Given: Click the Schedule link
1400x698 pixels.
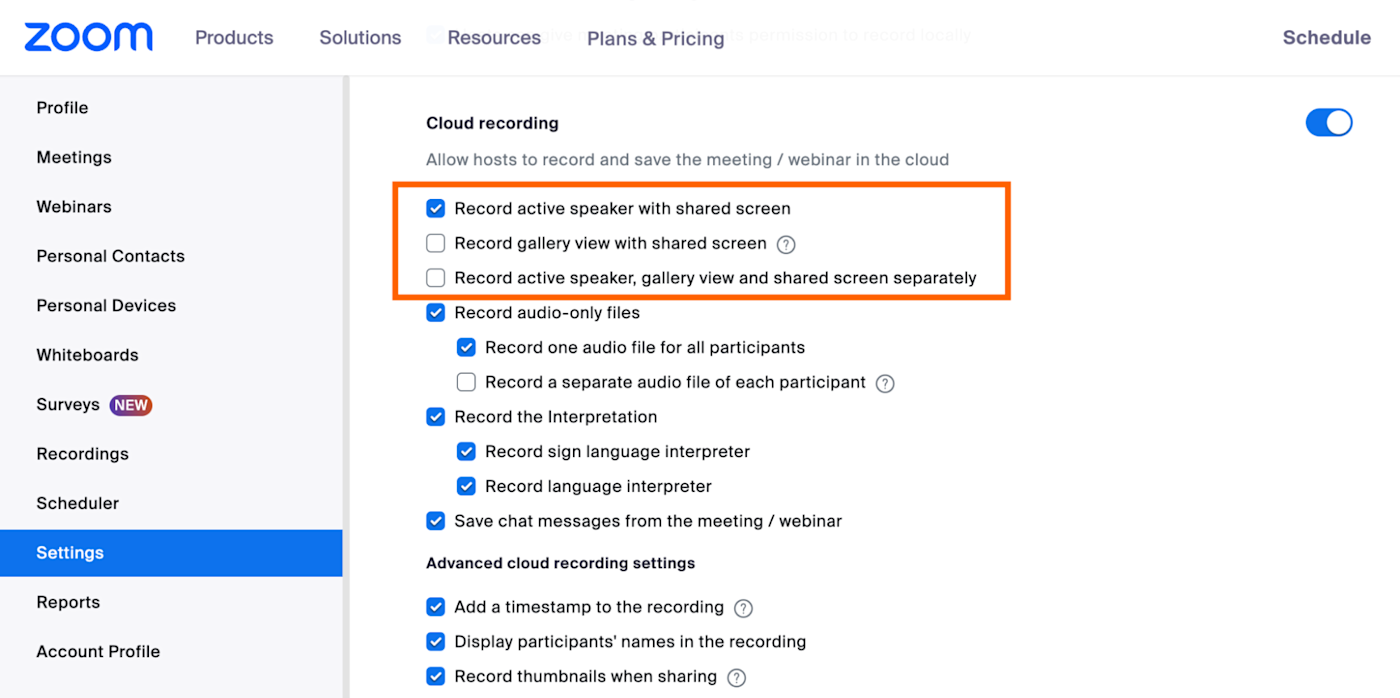Looking at the screenshot, I should pyautogui.click(x=1327, y=38).
